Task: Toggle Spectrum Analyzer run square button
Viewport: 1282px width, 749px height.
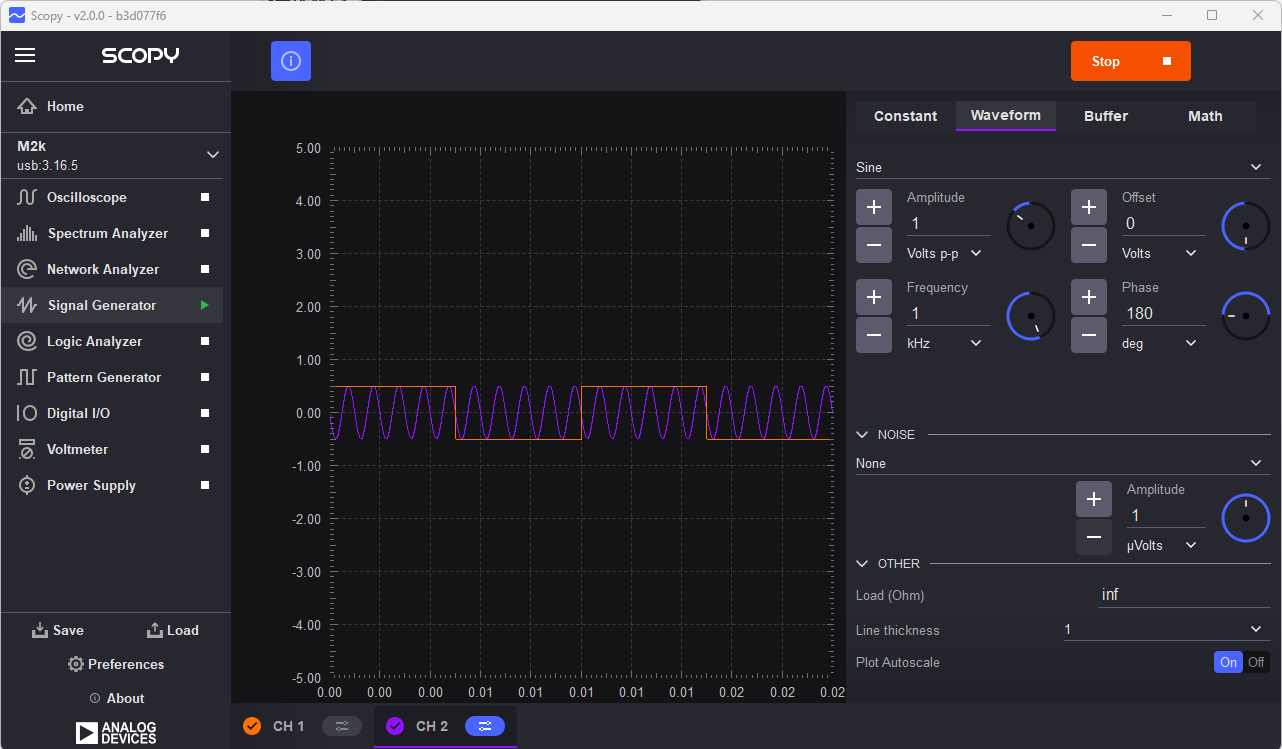Action: click(x=205, y=233)
